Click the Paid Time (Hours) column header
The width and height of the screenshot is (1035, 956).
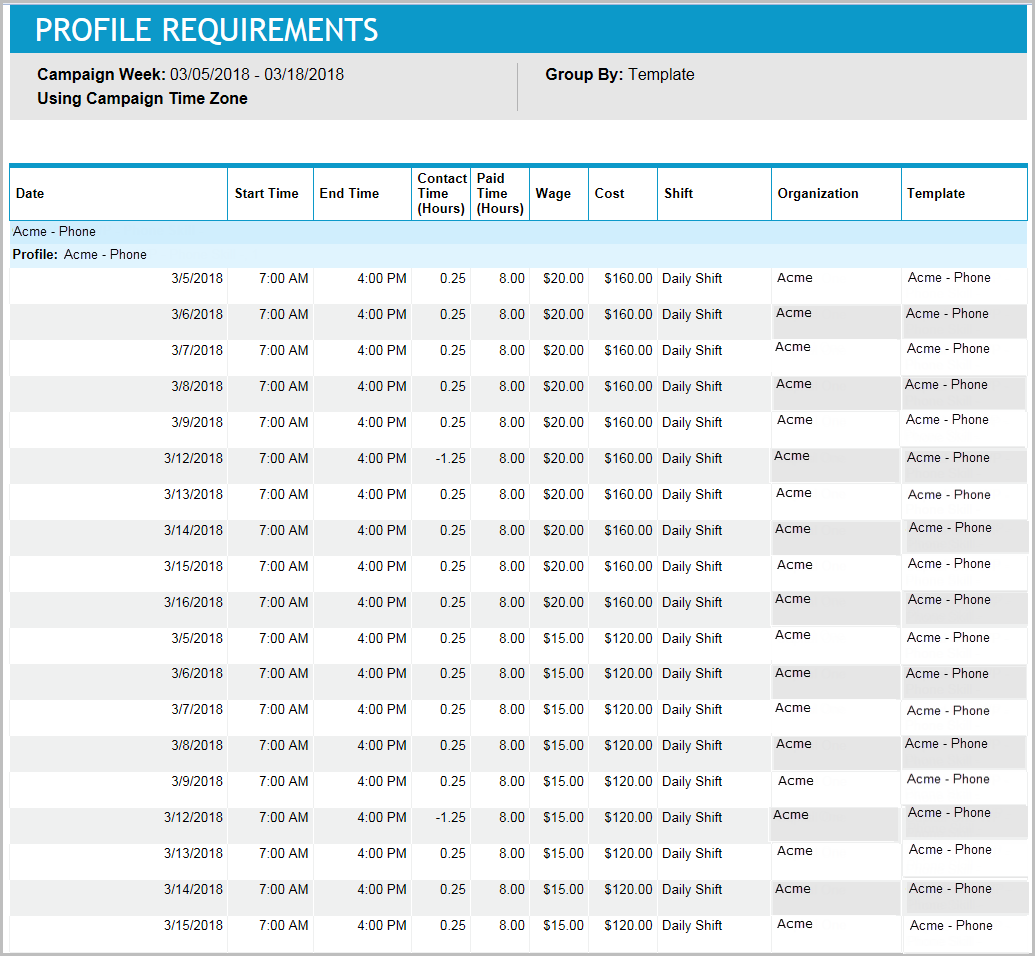point(499,193)
